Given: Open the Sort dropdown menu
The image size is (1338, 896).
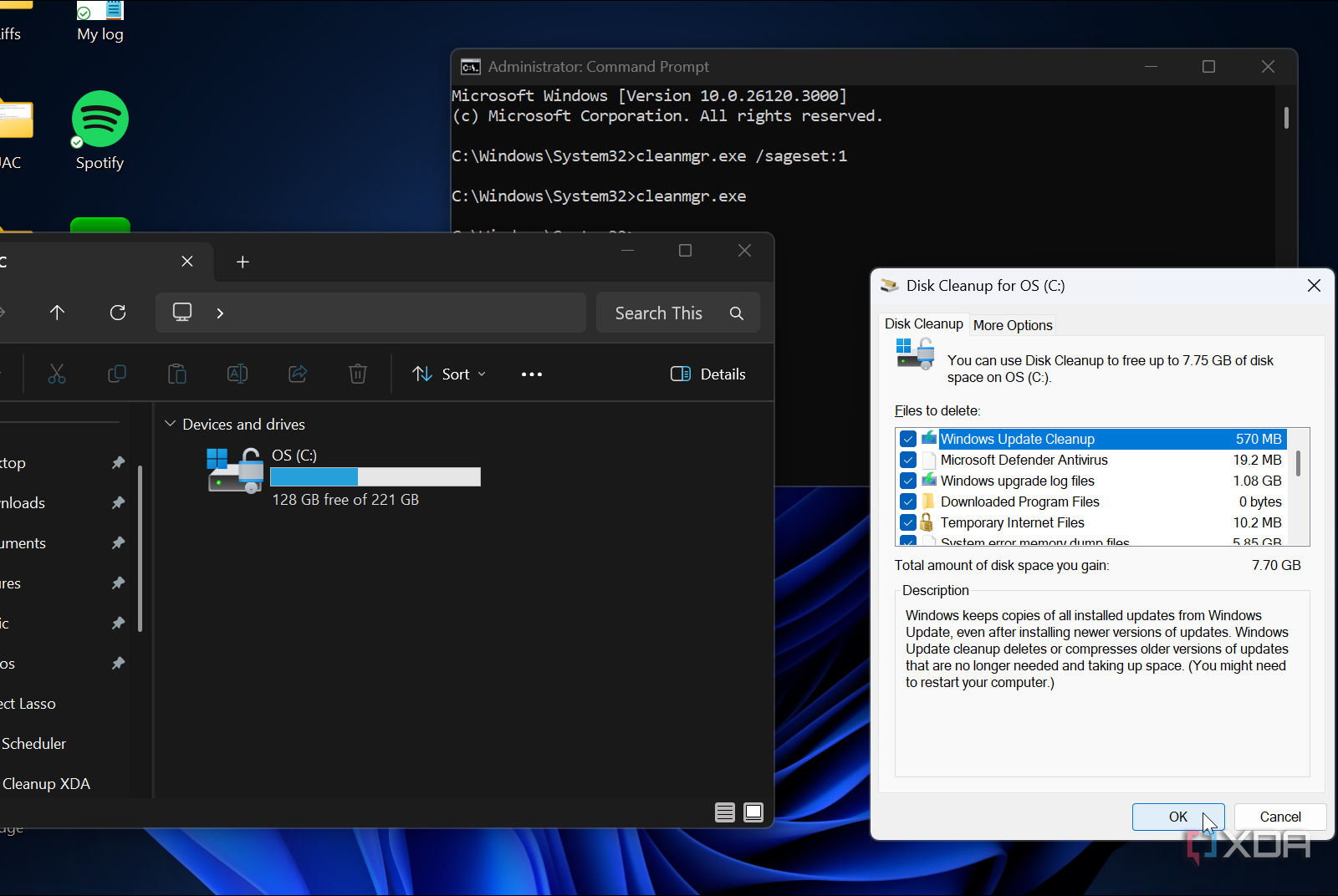Looking at the screenshot, I should [x=449, y=374].
